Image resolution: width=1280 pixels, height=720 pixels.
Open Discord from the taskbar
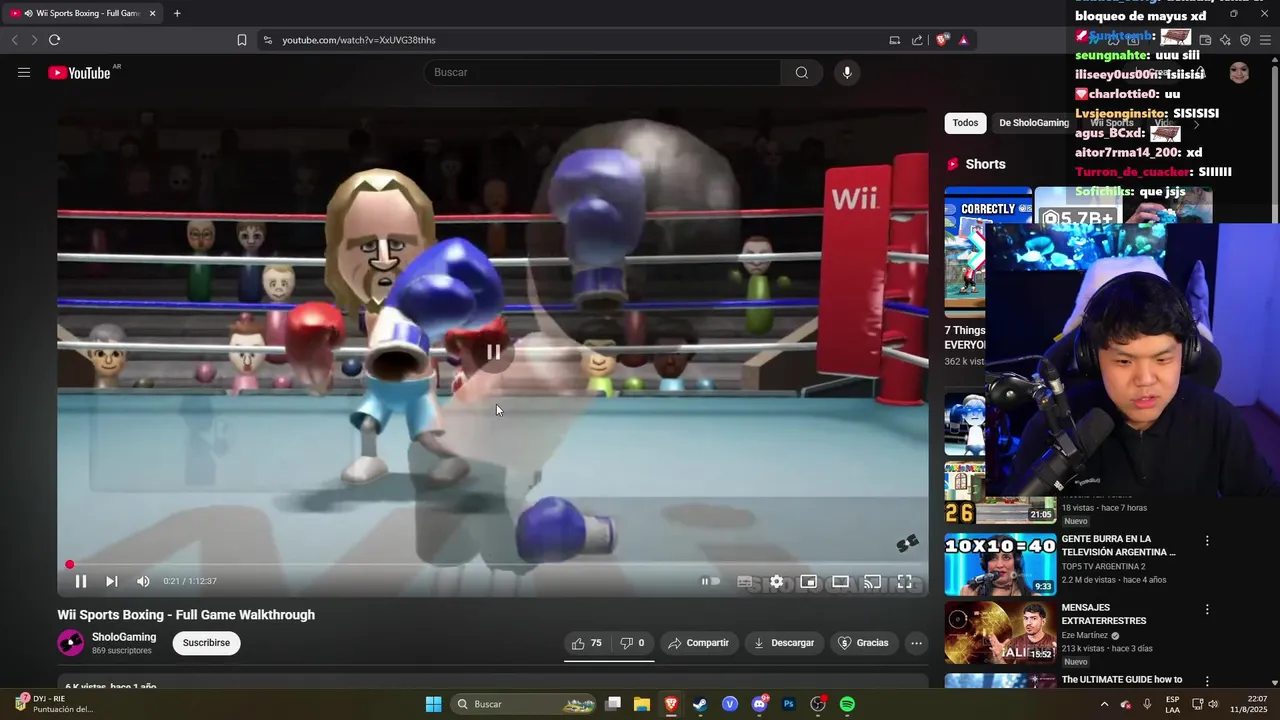[759, 704]
